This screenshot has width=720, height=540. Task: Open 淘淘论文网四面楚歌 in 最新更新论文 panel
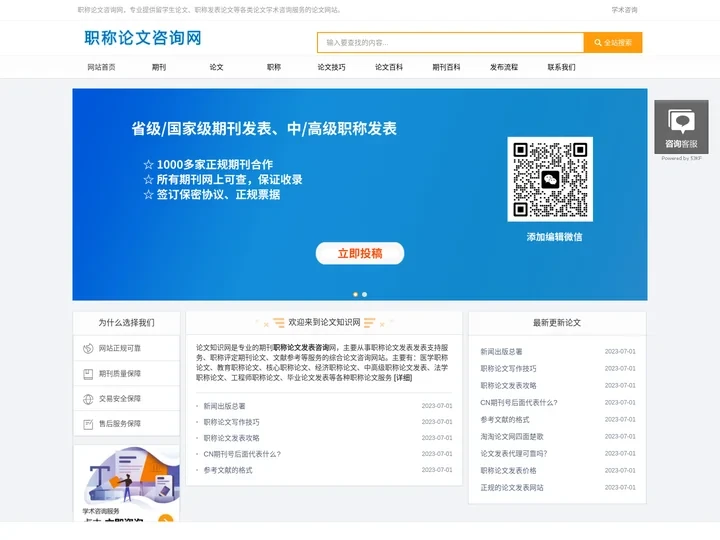(x=512, y=437)
